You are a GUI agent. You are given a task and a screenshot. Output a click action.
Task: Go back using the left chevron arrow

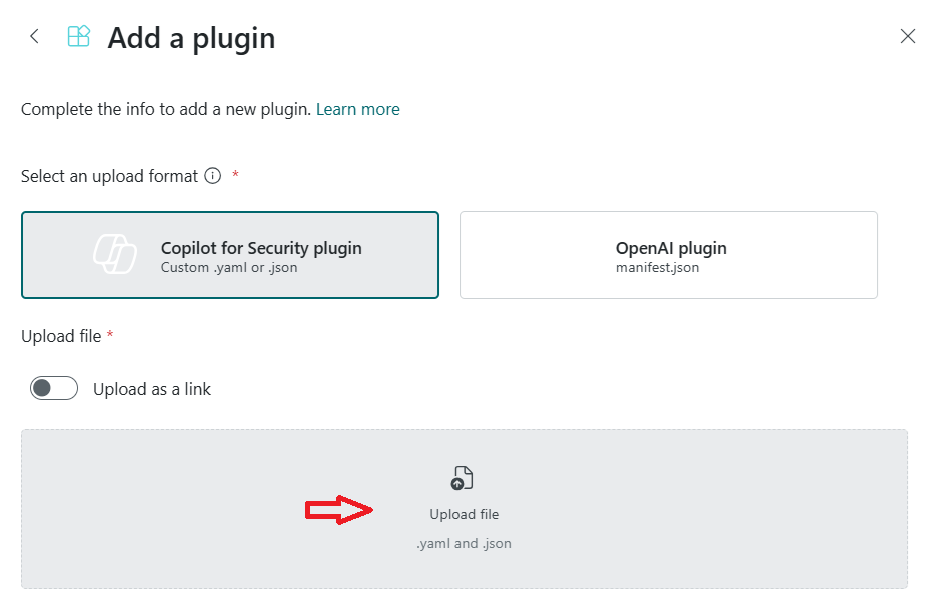pos(34,37)
